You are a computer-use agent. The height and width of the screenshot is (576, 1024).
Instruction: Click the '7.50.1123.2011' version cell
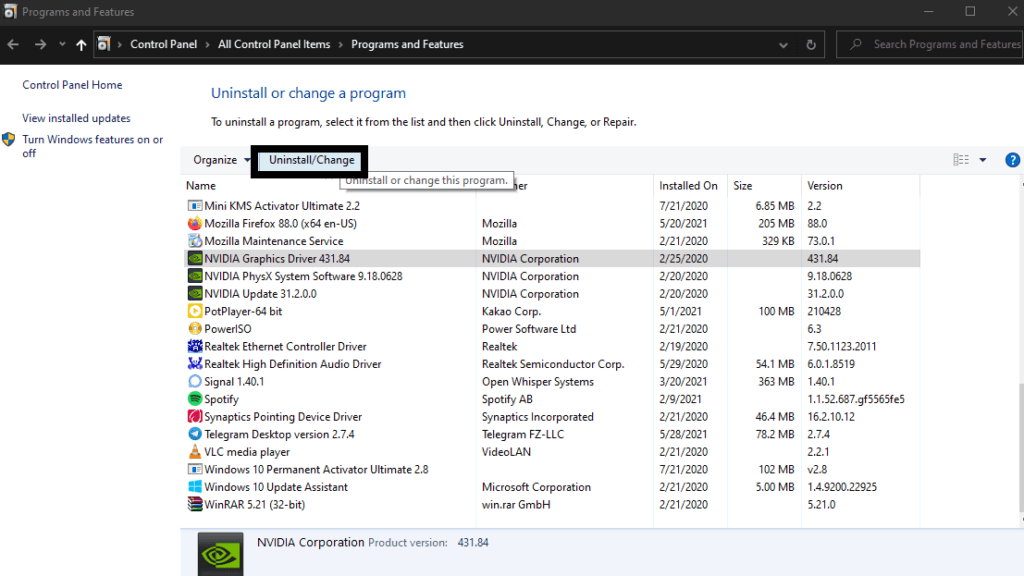click(x=842, y=347)
